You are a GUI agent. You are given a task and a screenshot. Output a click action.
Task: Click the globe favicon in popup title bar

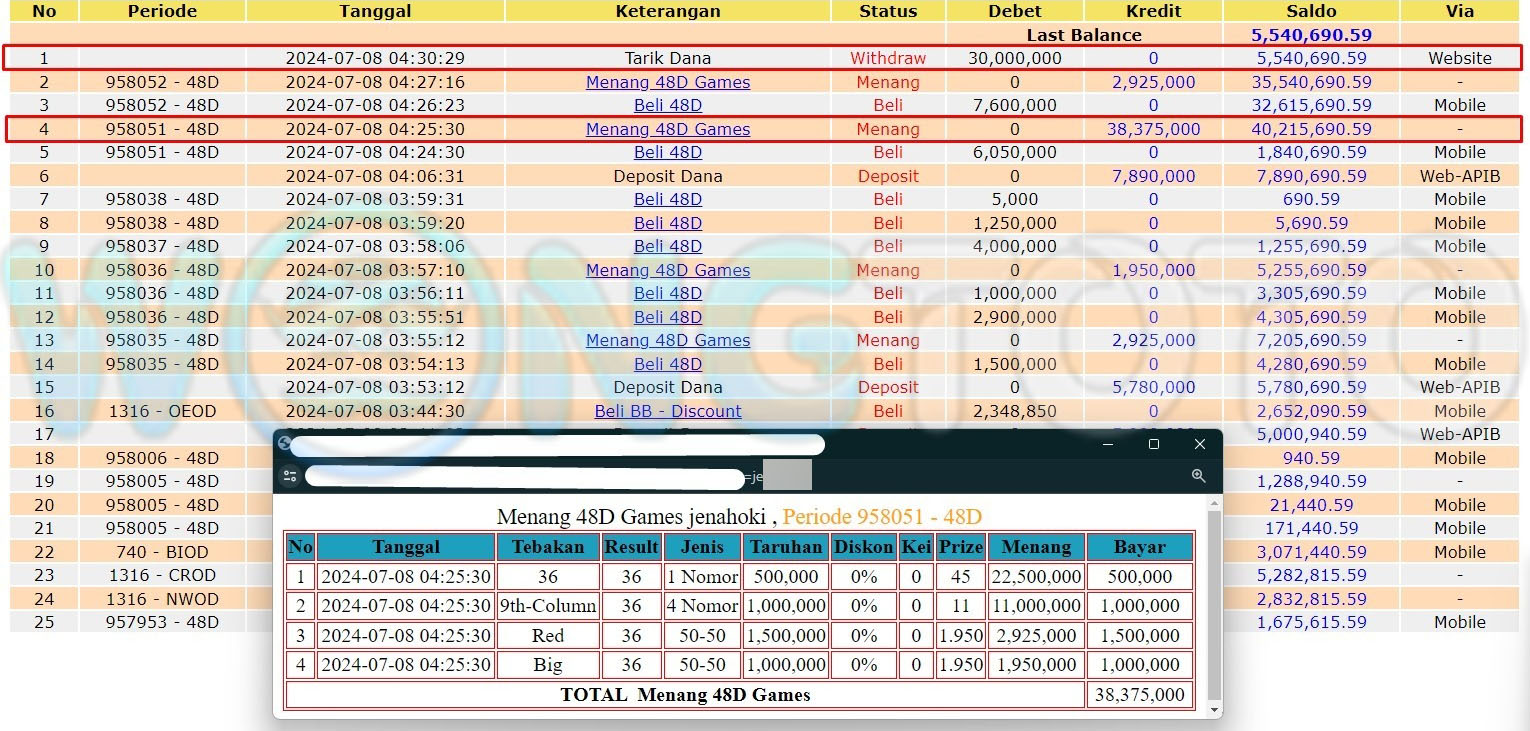coord(285,444)
